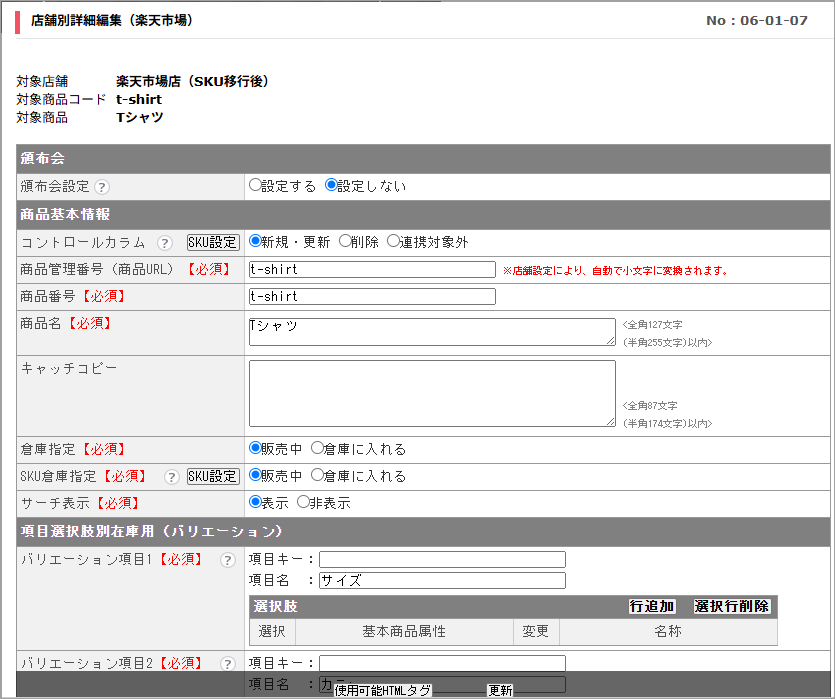
Task: Select 販売中 in the 倉庫指定 row
Action: [255, 448]
